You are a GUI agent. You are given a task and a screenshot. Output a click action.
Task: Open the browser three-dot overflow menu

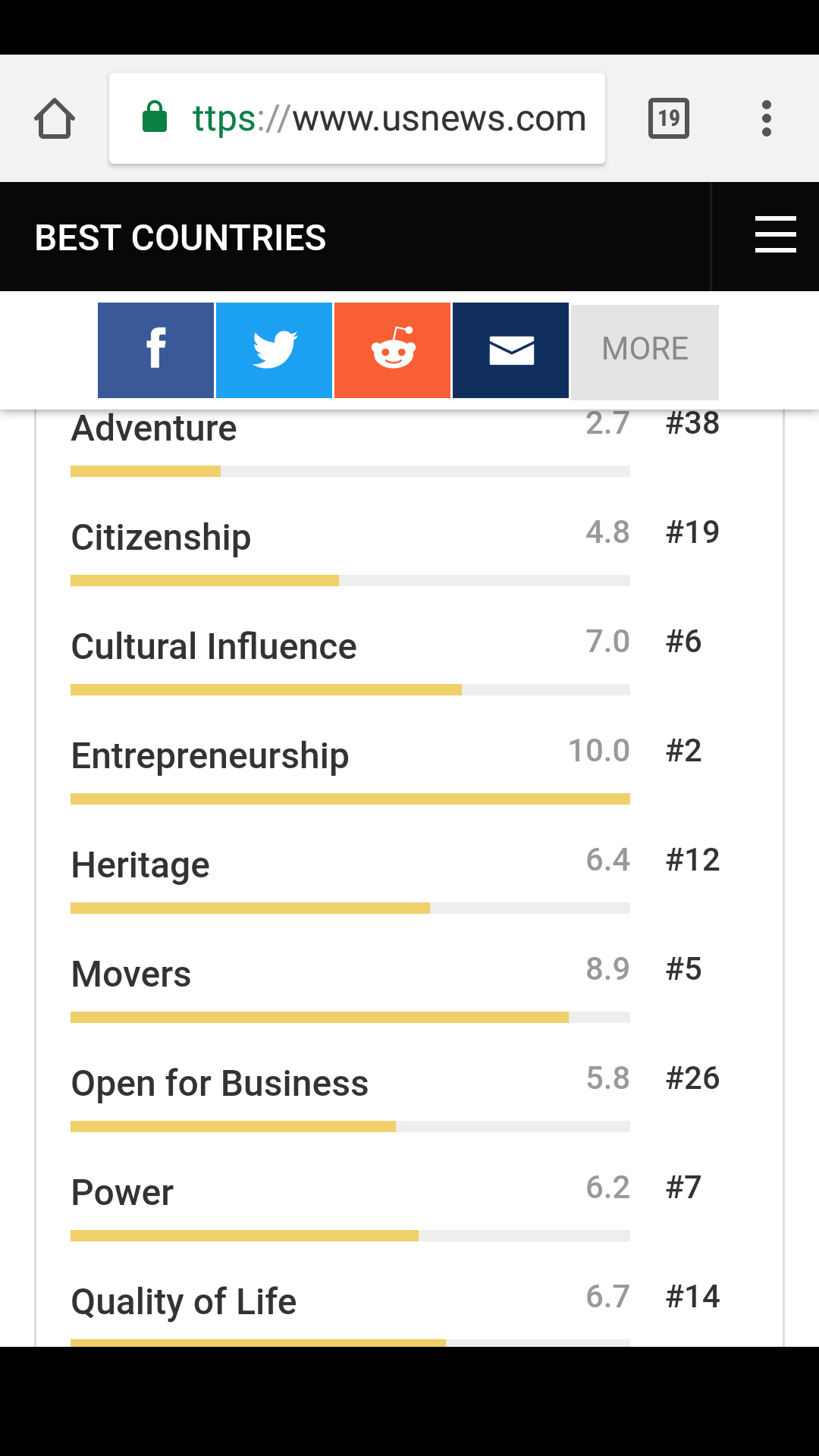(767, 118)
